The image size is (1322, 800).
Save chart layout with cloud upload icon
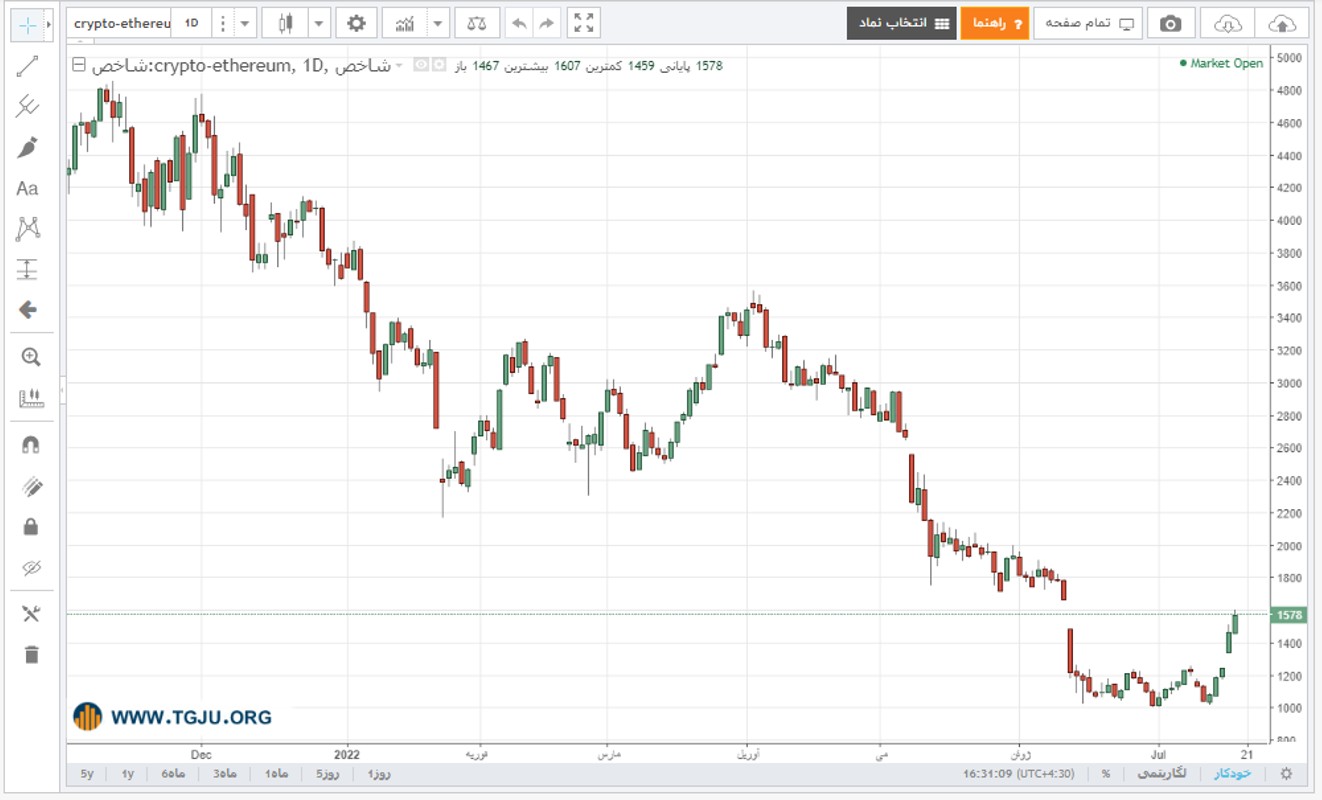[1282, 24]
